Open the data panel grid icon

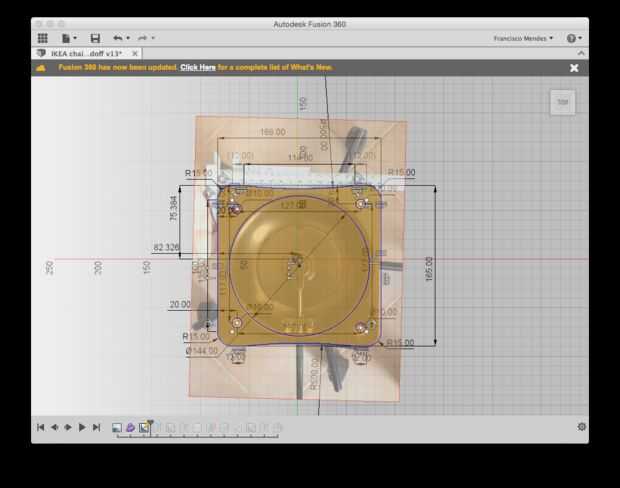(x=42, y=38)
